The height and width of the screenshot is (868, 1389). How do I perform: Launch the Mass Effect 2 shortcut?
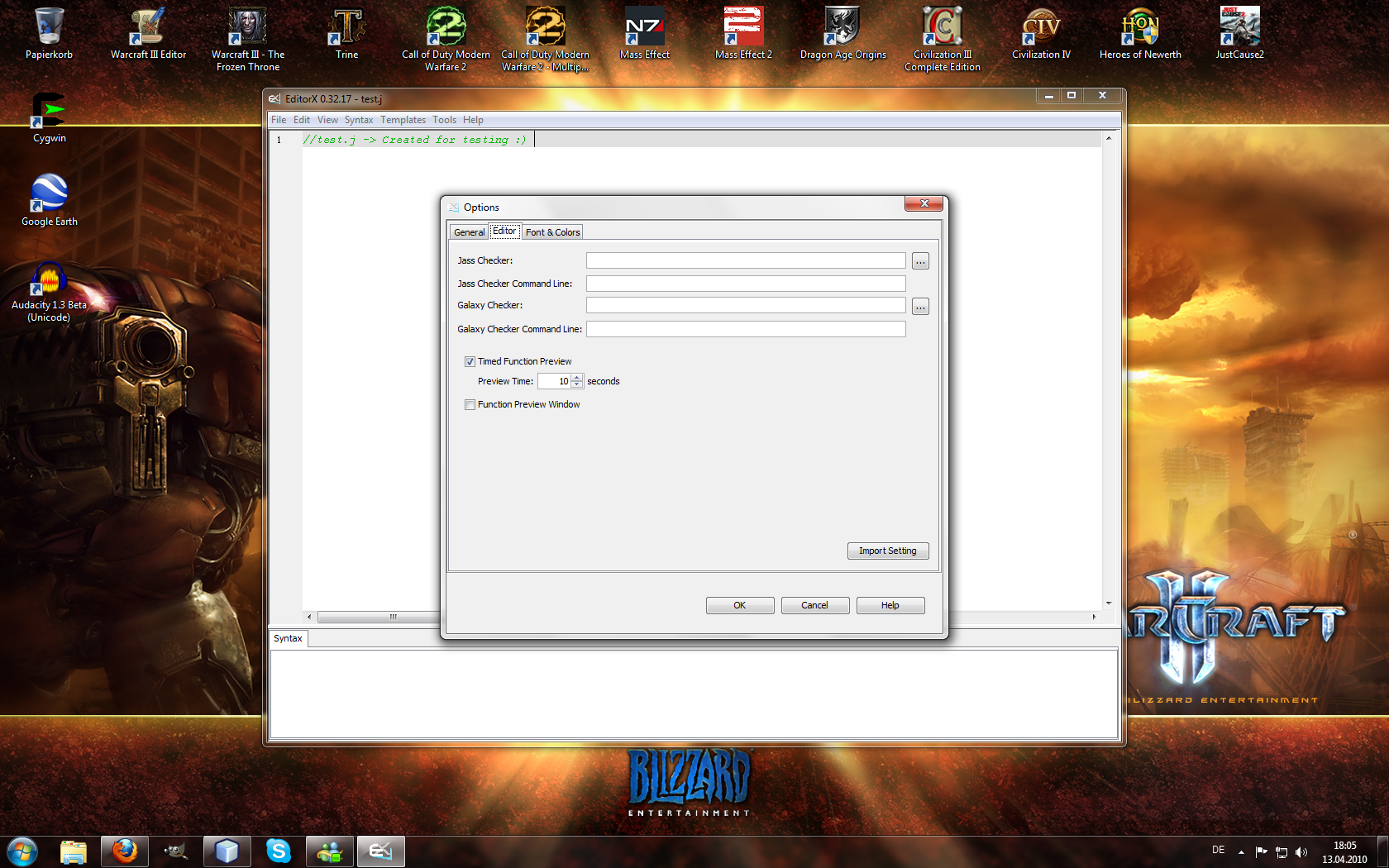pos(743,33)
